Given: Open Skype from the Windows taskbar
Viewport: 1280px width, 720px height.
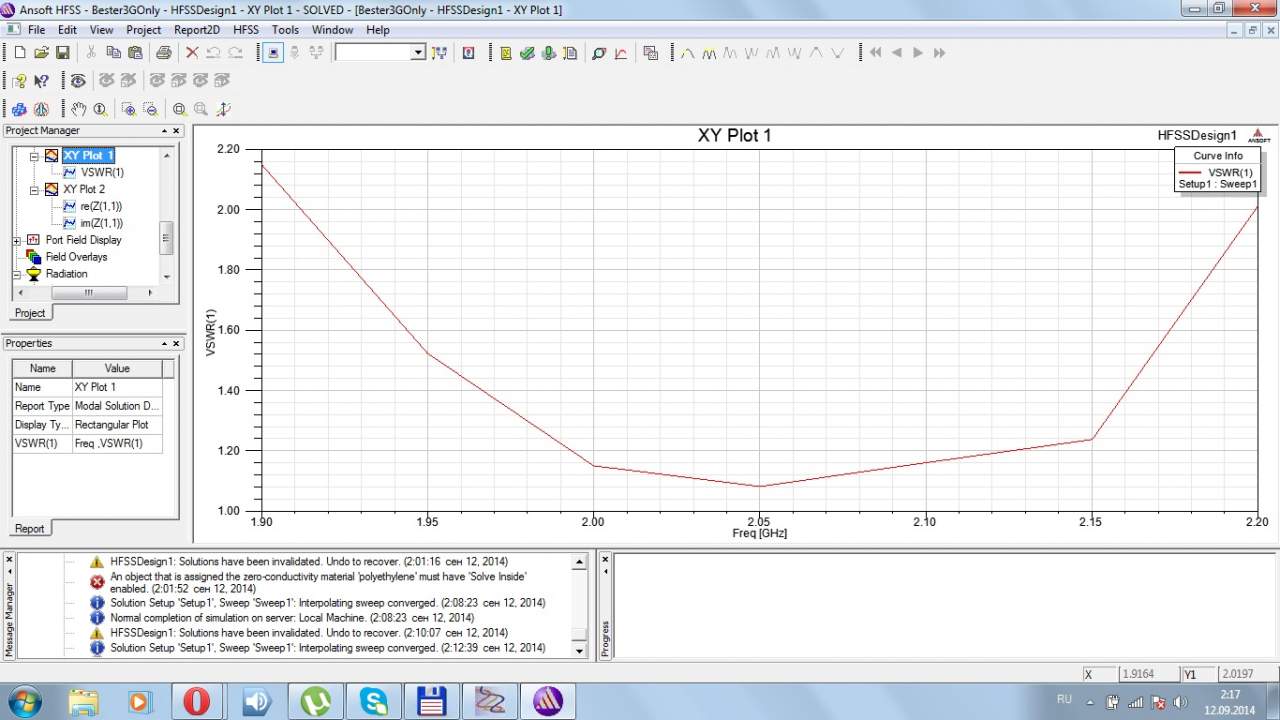Looking at the screenshot, I should pos(375,701).
